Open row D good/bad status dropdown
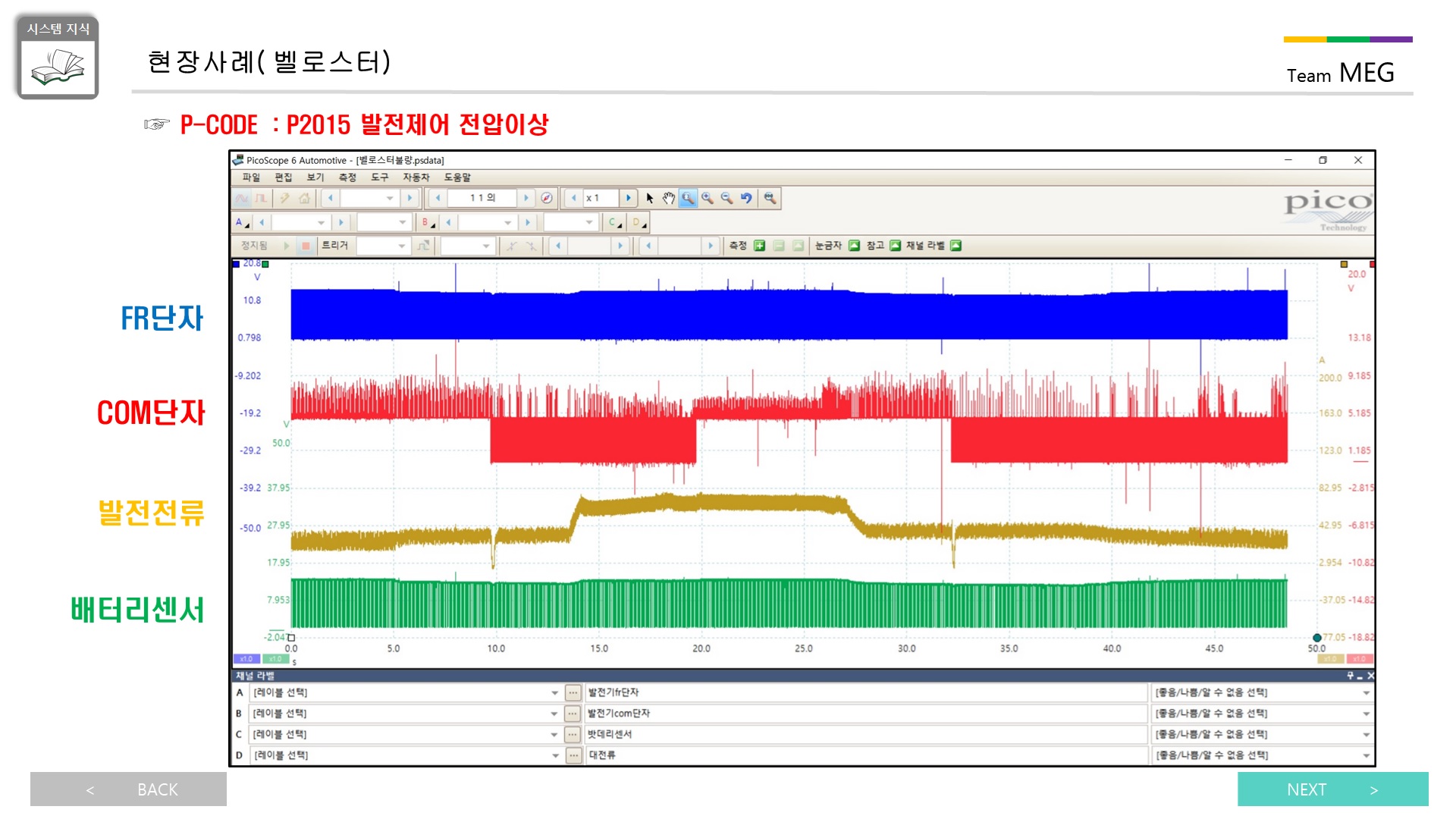1456x819 pixels. pos(1262,755)
